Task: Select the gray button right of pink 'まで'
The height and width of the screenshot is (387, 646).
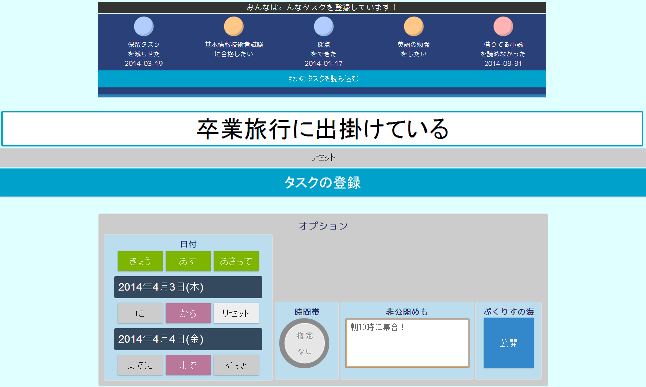Action: coord(236,365)
